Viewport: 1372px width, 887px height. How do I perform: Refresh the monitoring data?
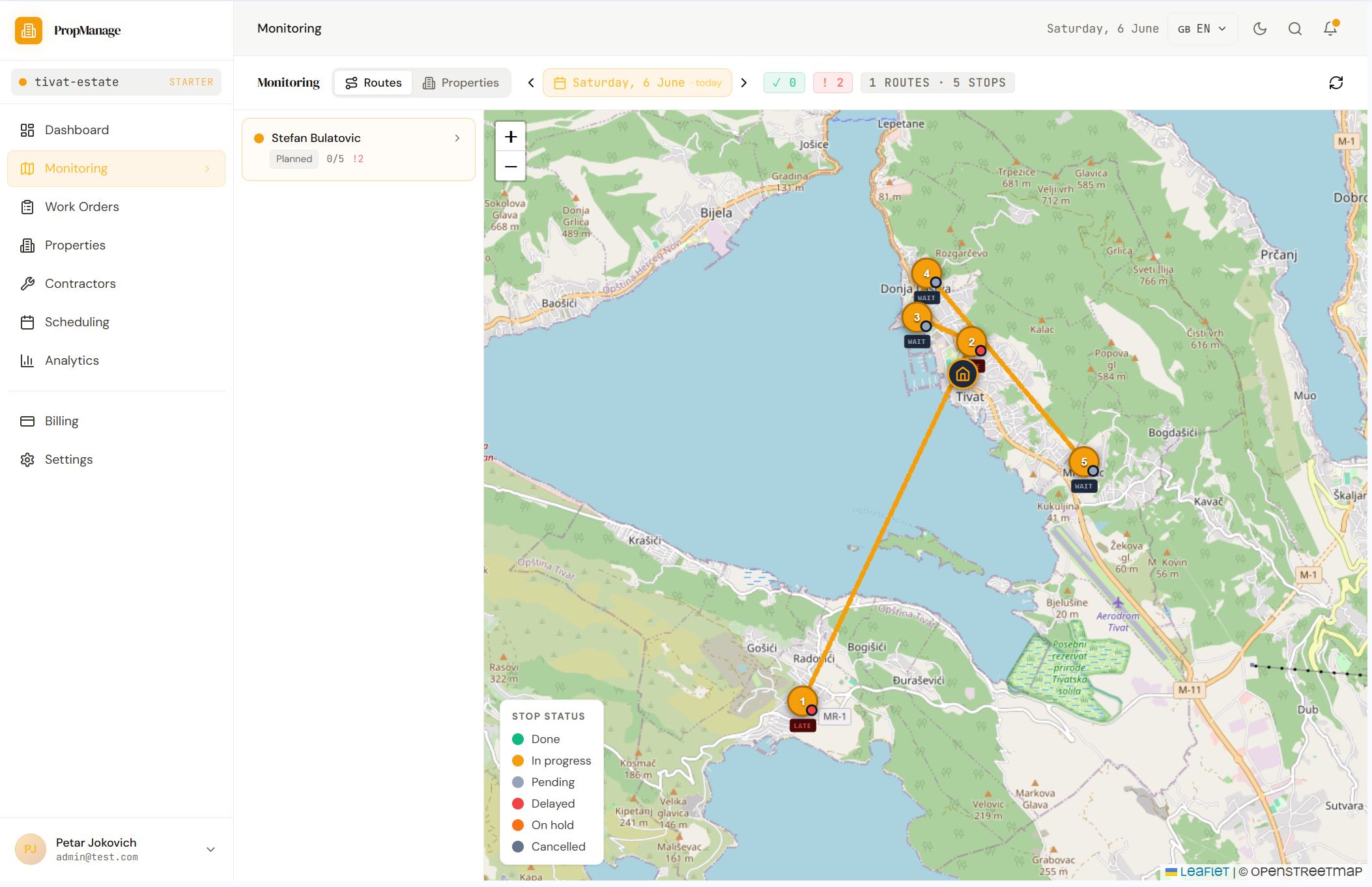click(x=1336, y=83)
